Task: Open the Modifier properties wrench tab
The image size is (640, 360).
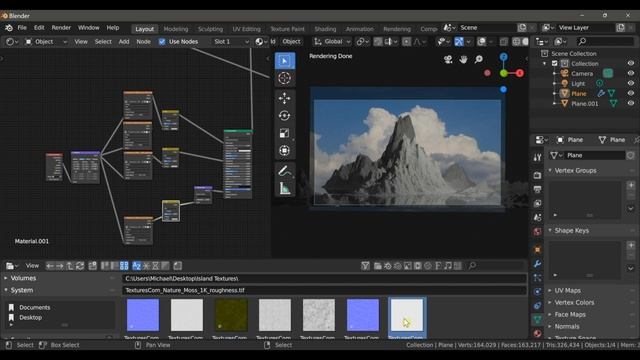Action: [x=537, y=264]
